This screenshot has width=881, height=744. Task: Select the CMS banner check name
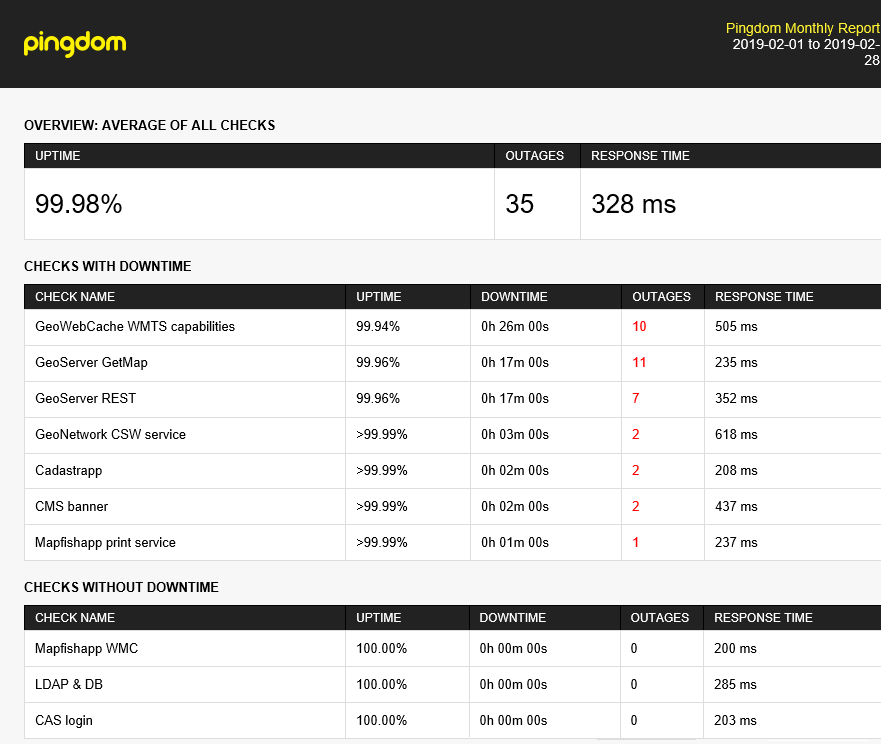(71, 506)
